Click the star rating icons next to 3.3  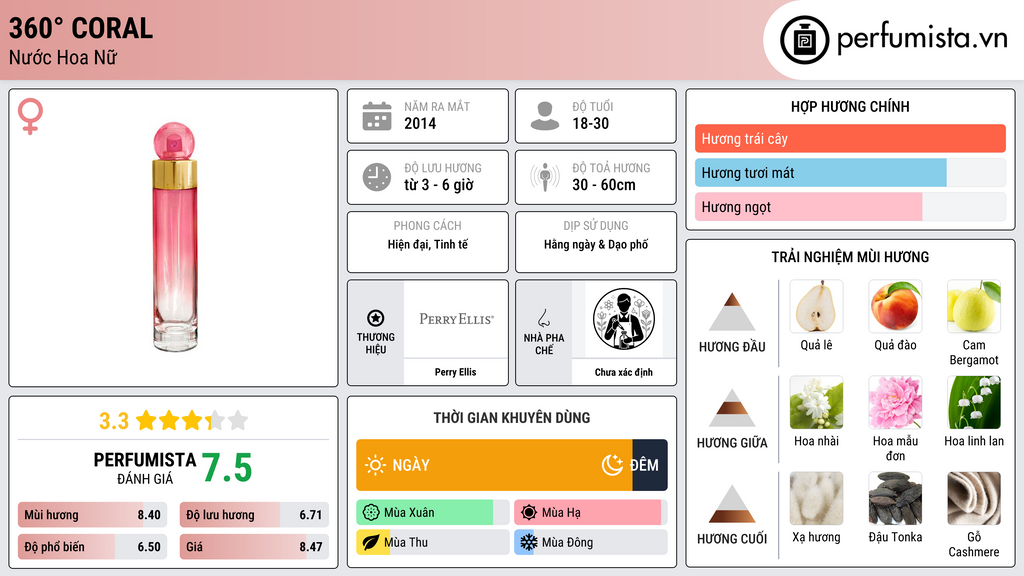pos(192,420)
